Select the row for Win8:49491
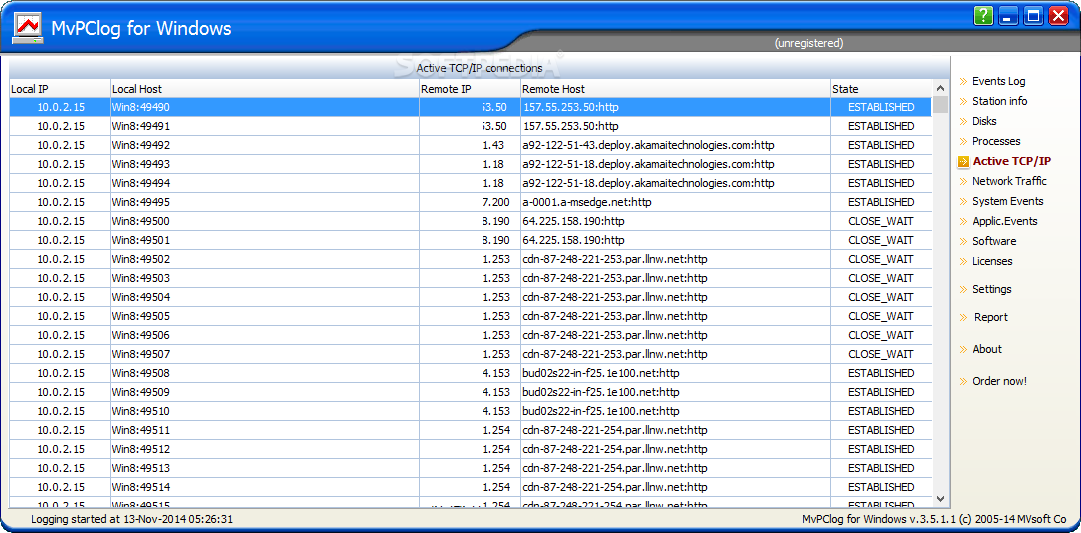Image resolution: width=1081 pixels, height=533 pixels. [x=470, y=126]
